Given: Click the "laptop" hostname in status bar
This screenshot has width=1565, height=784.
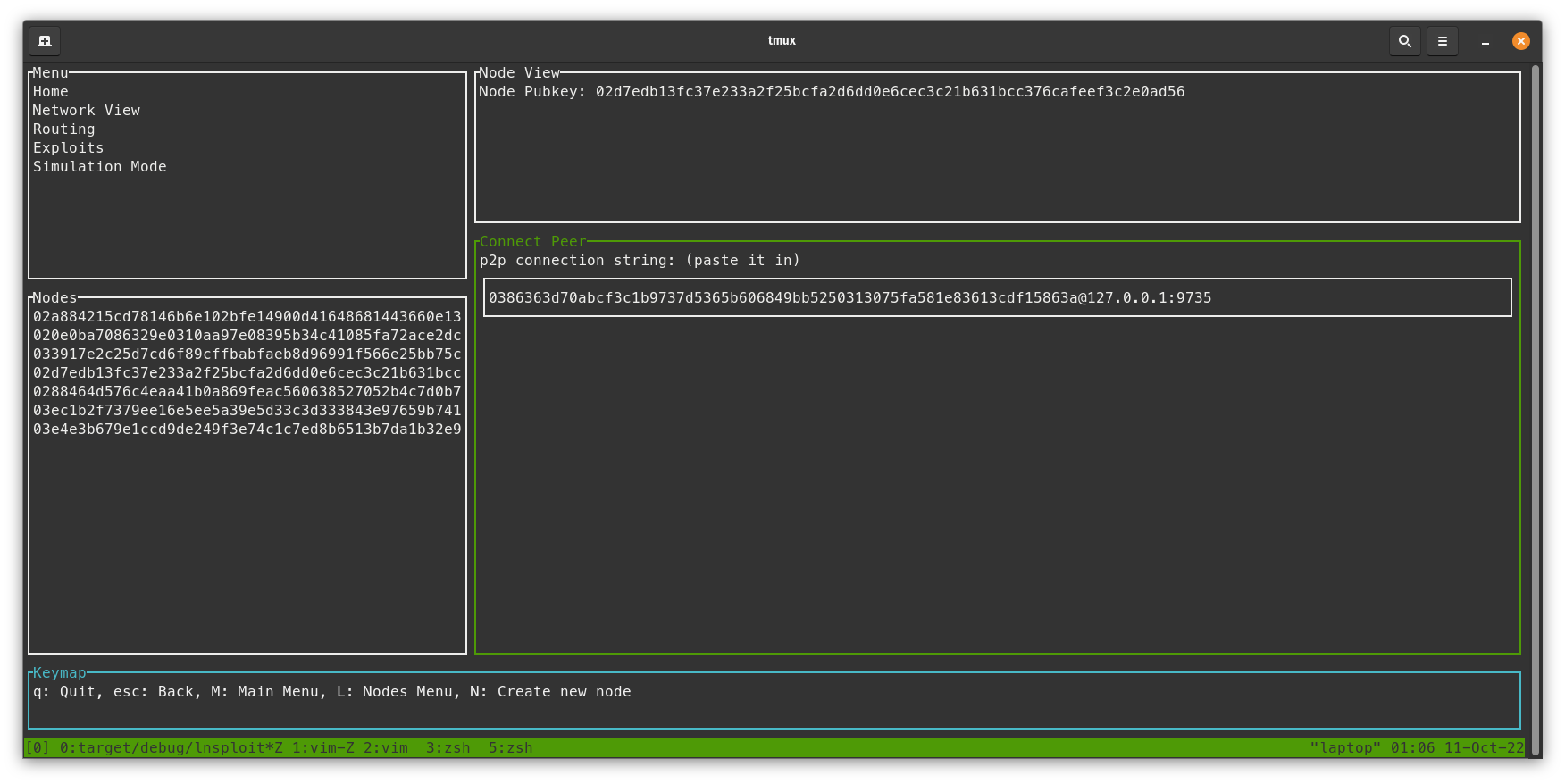Looking at the screenshot, I should 1345,748.
